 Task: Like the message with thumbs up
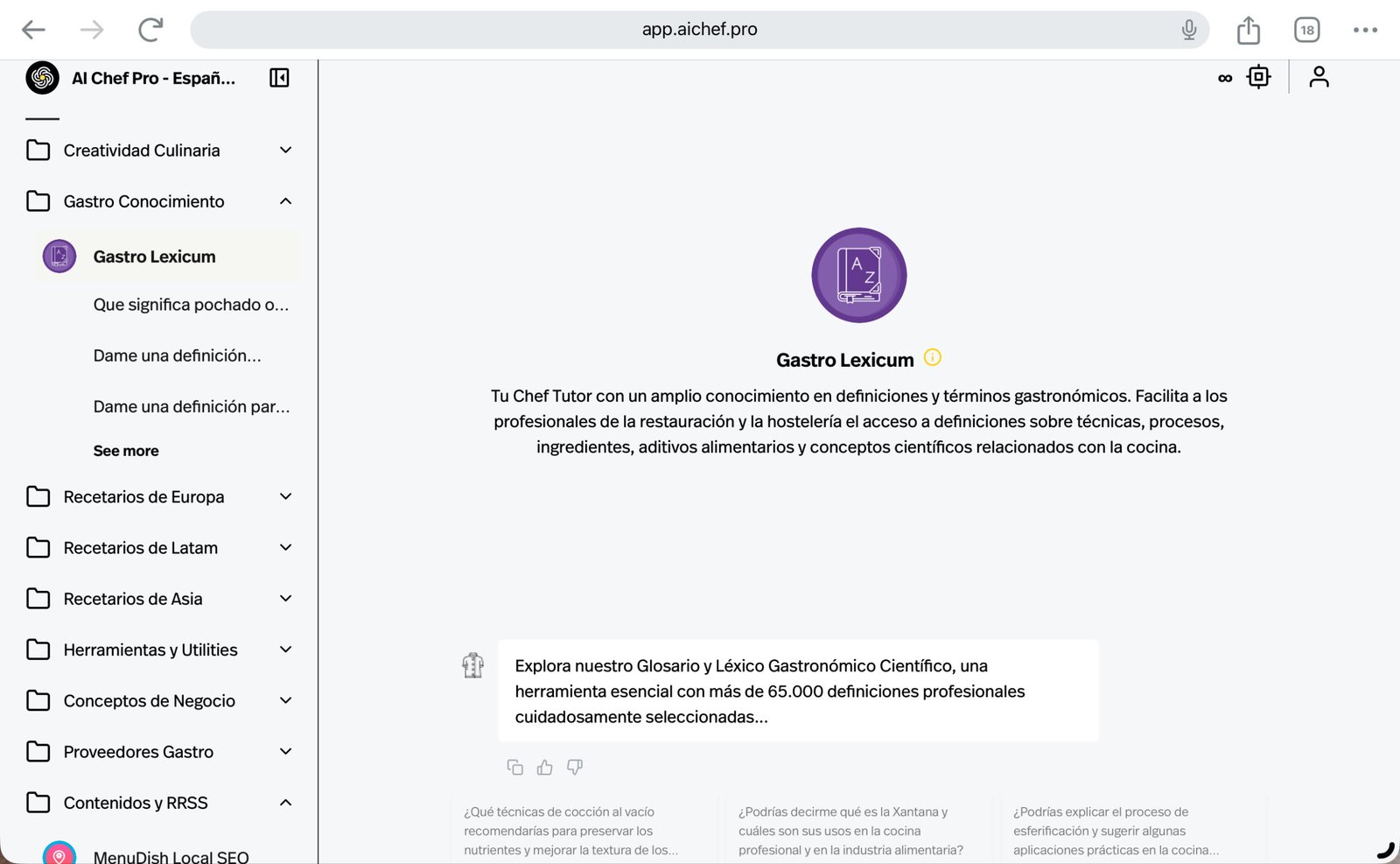(x=544, y=767)
